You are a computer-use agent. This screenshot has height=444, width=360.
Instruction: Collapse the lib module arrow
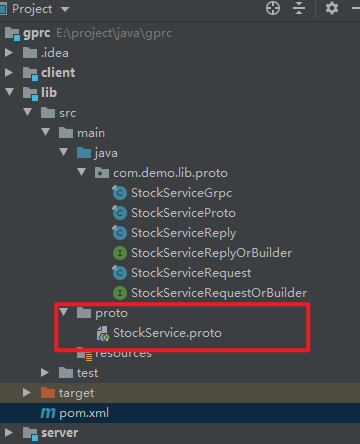10,92
